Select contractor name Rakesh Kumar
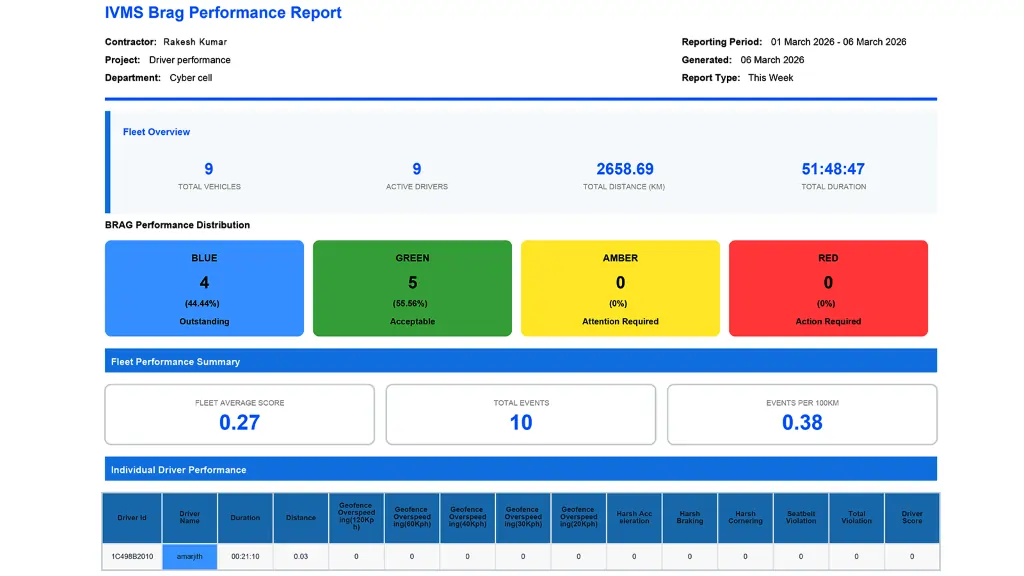 point(195,42)
